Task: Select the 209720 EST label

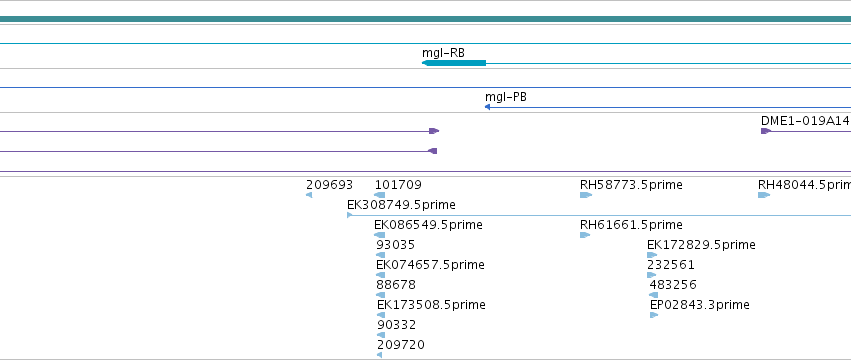Action: [x=401, y=345]
